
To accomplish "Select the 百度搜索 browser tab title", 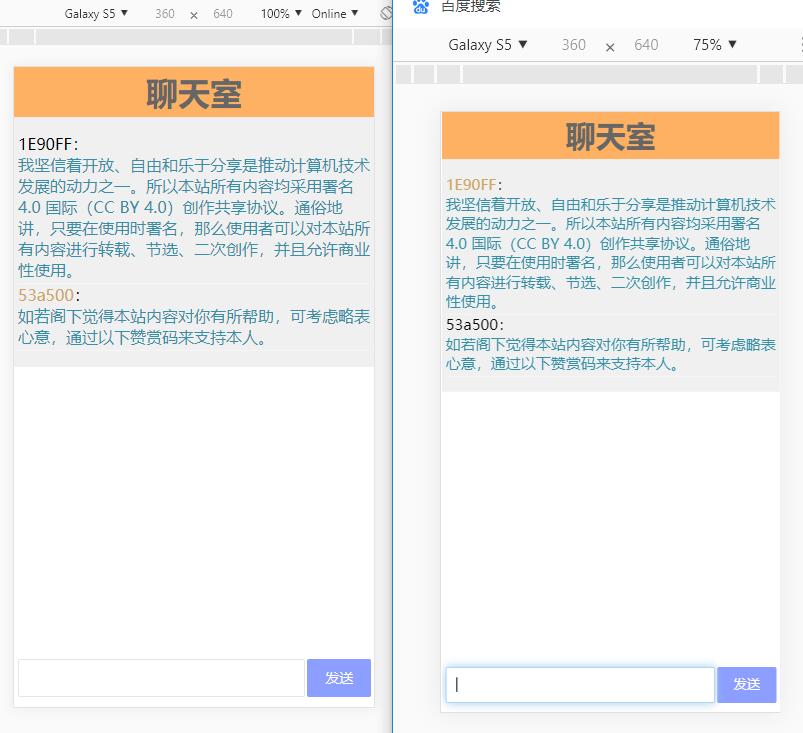I will (470, 6).
